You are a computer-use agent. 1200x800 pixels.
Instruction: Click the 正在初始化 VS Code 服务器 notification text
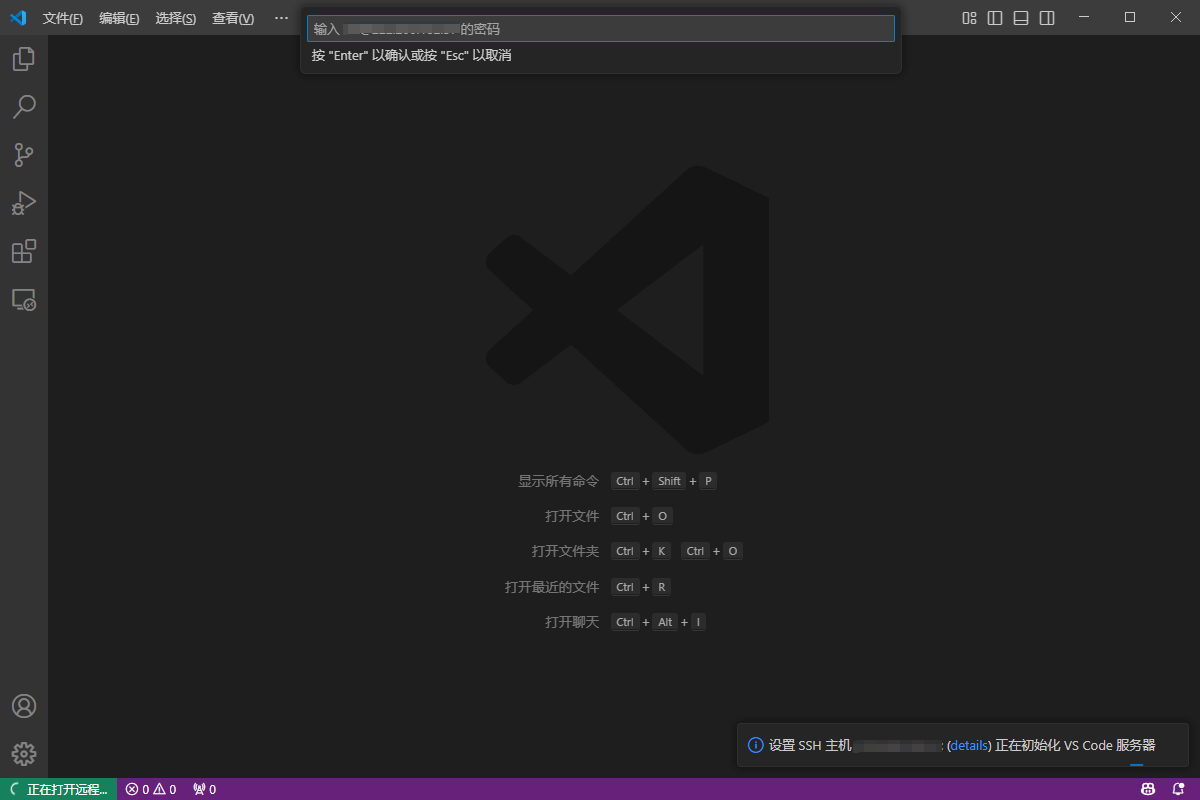(x=1075, y=745)
